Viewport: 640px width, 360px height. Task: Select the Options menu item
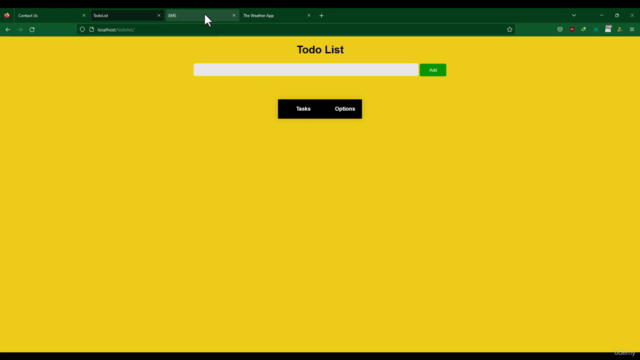click(345, 109)
